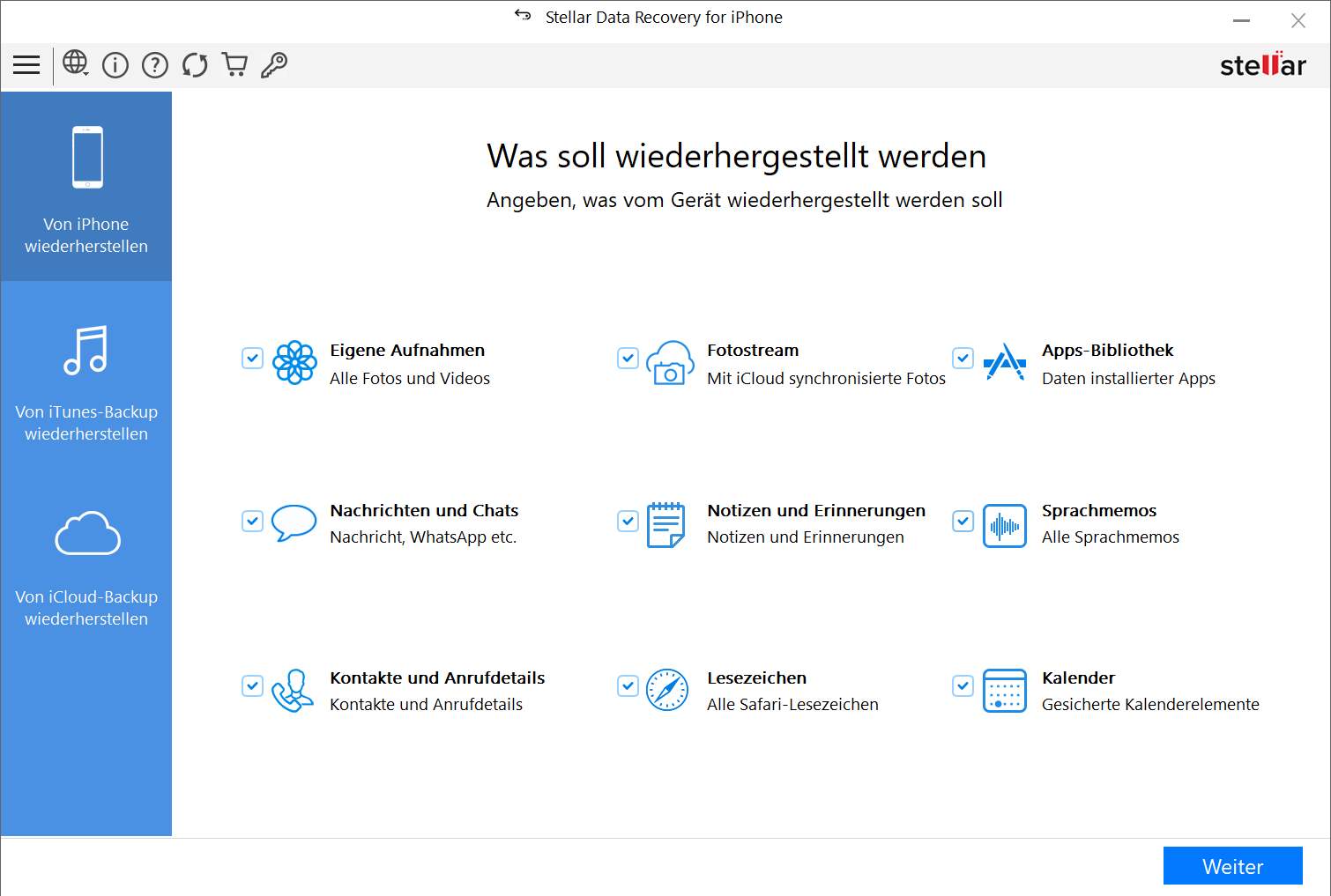1331x896 pixels.
Task: Click the Kalender calendar icon
Action: [1005, 691]
